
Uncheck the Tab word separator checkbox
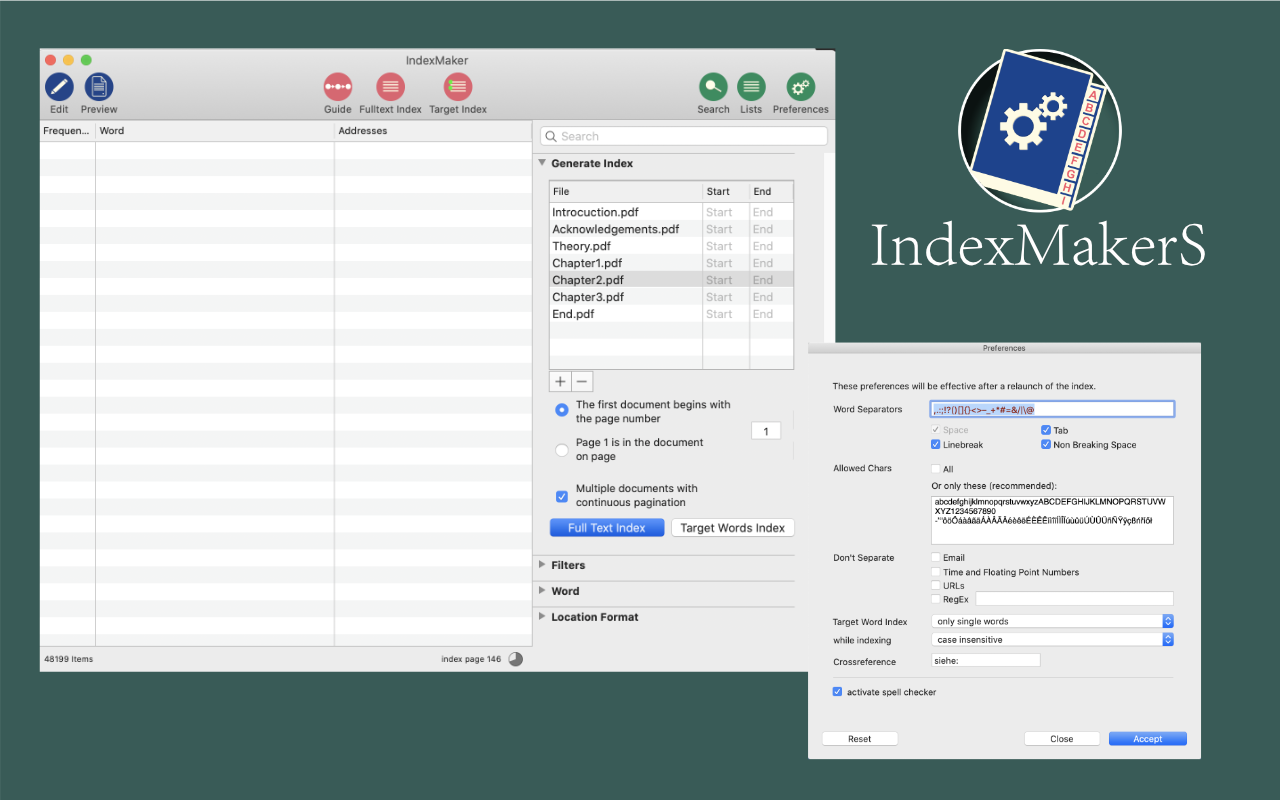tap(1046, 430)
